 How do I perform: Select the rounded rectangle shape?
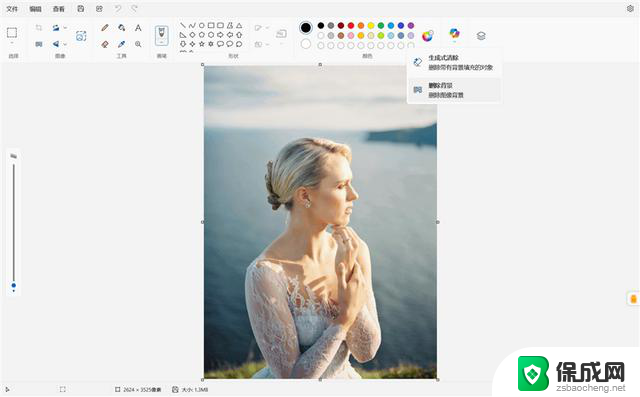pos(220,25)
